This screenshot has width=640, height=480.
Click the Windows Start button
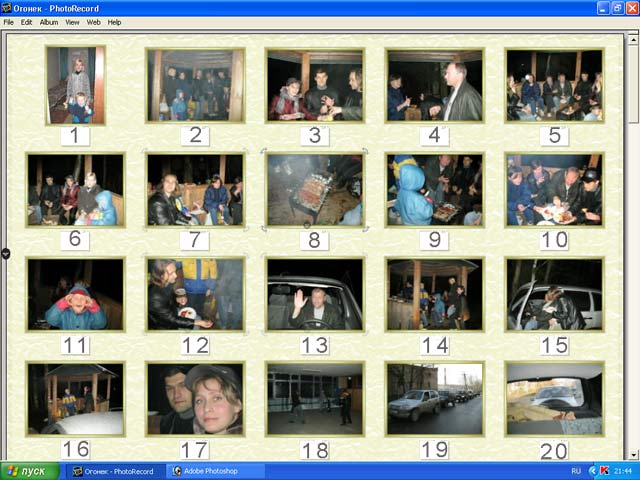pos(30,470)
